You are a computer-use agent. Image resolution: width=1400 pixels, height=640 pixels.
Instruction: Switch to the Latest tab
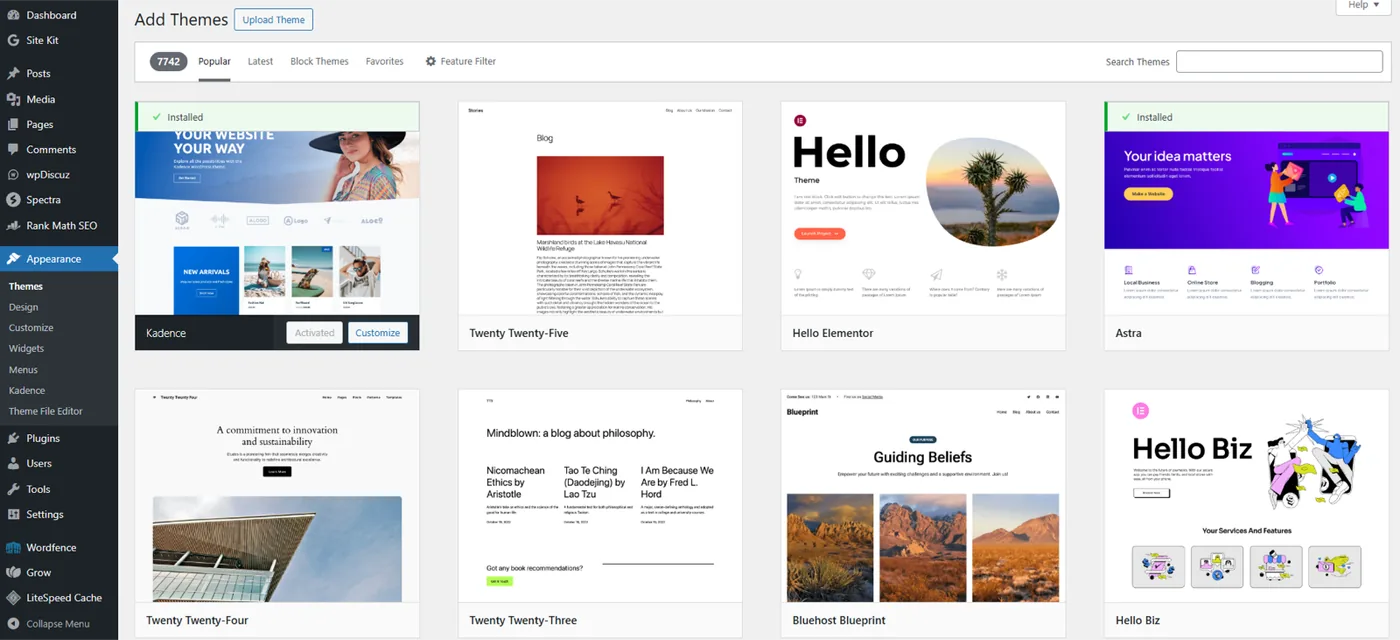260,61
